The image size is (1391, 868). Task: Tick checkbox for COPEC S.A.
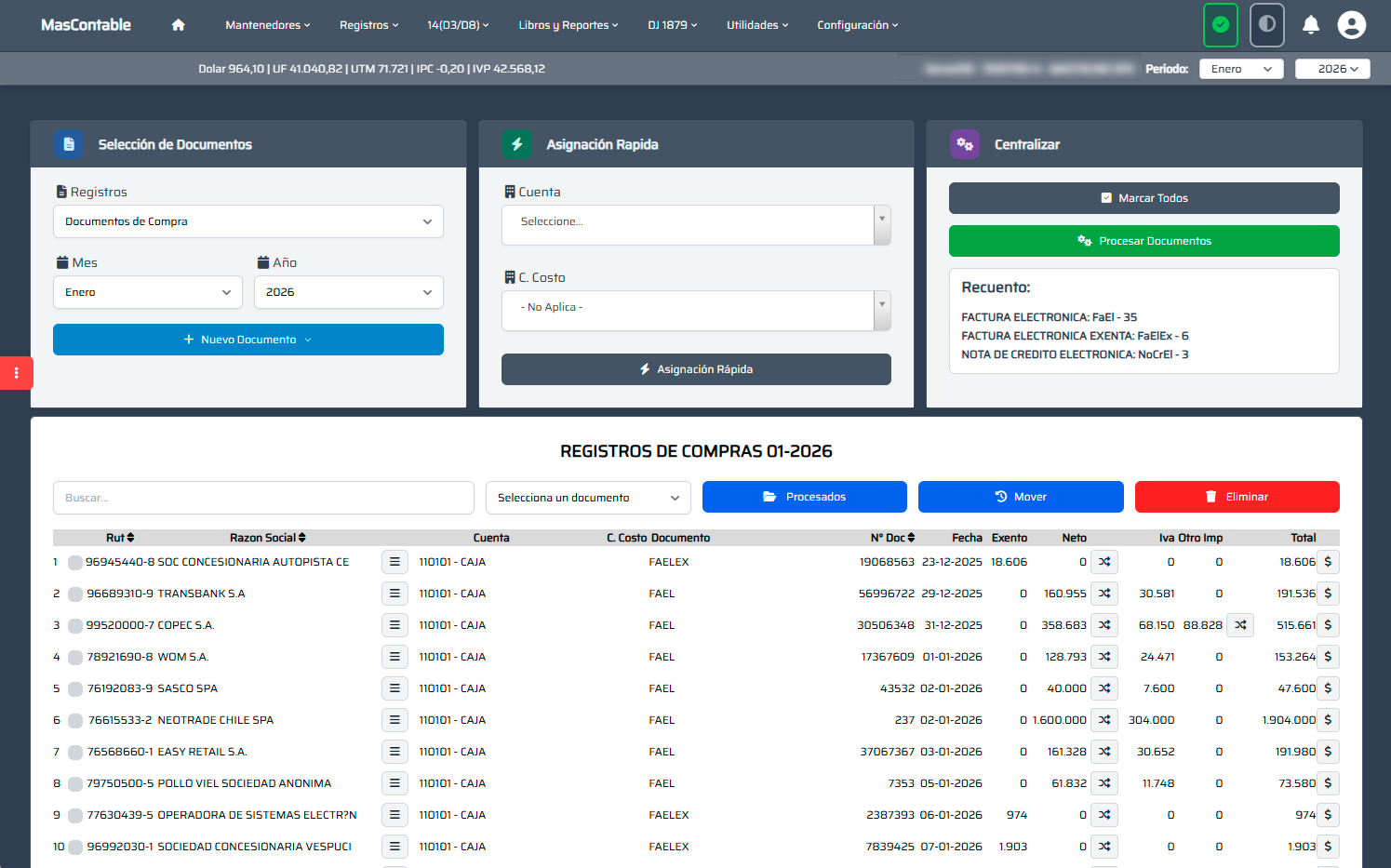pyautogui.click(x=75, y=625)
